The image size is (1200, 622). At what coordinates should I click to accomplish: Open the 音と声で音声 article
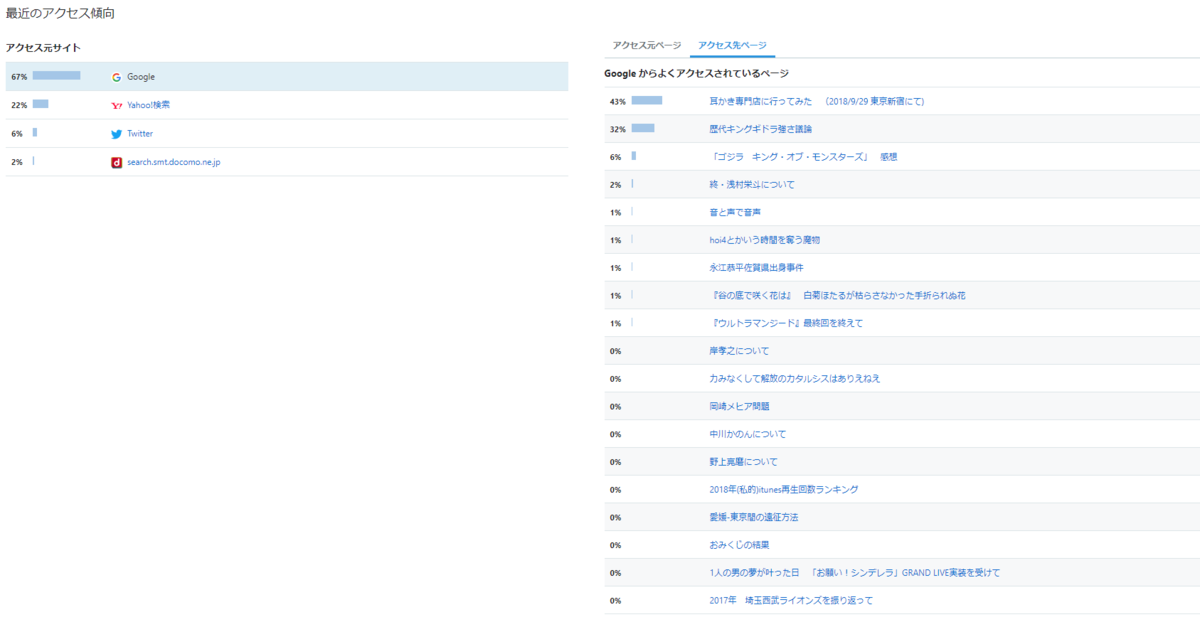click(x=735, y=213)
